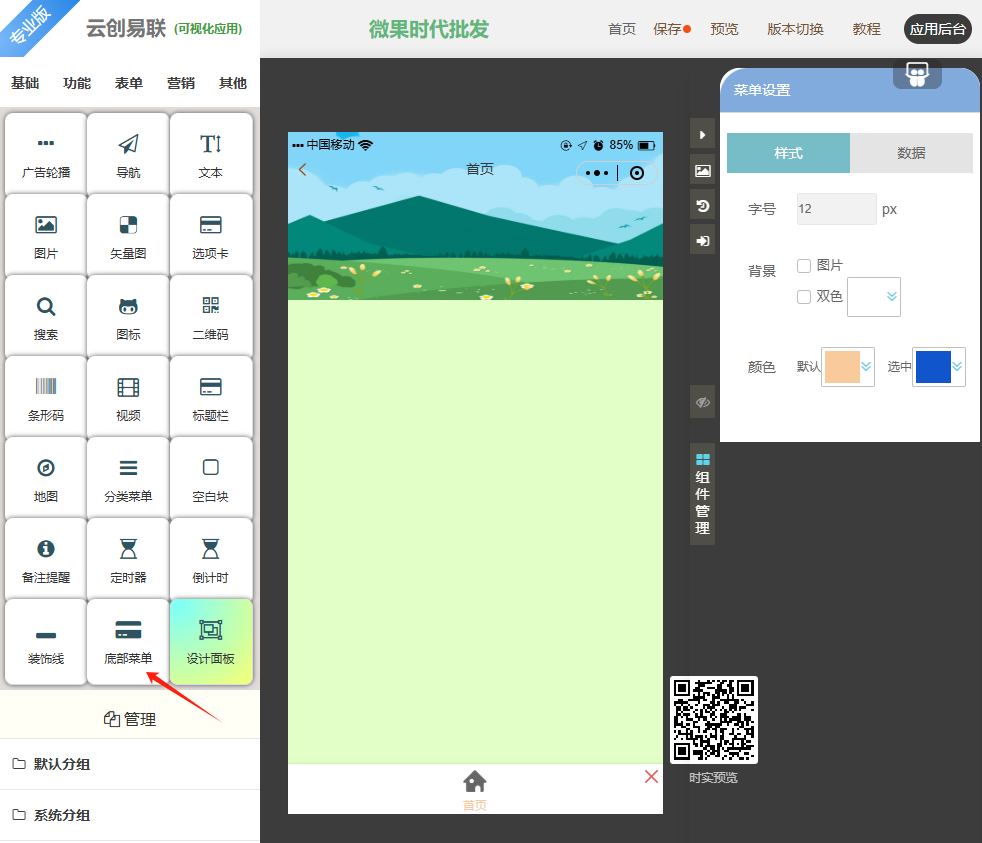Enable the 图片 background checkbox

[x=804, y=266]
